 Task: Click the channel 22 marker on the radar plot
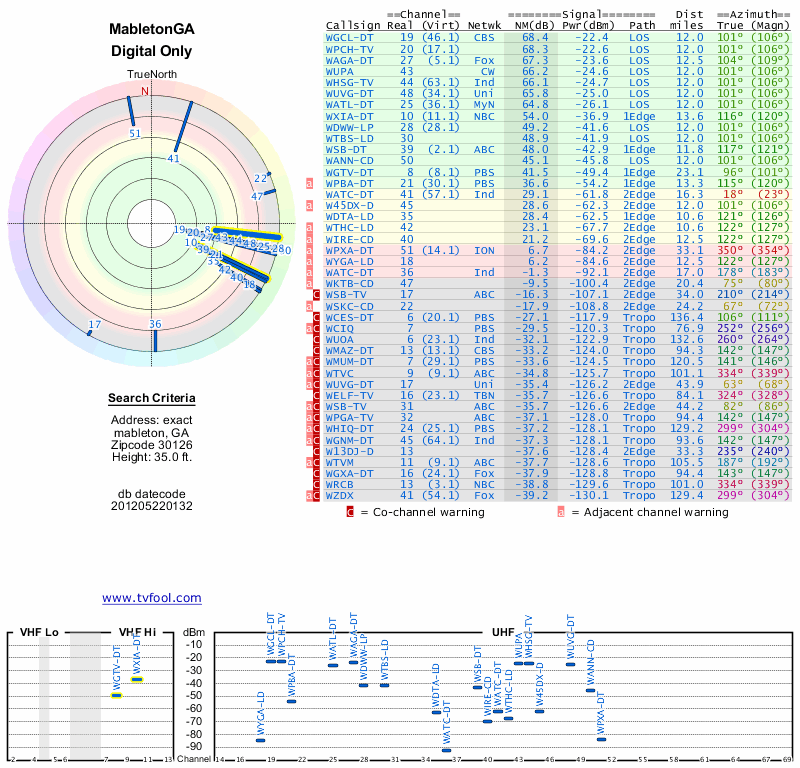(269, 174)
